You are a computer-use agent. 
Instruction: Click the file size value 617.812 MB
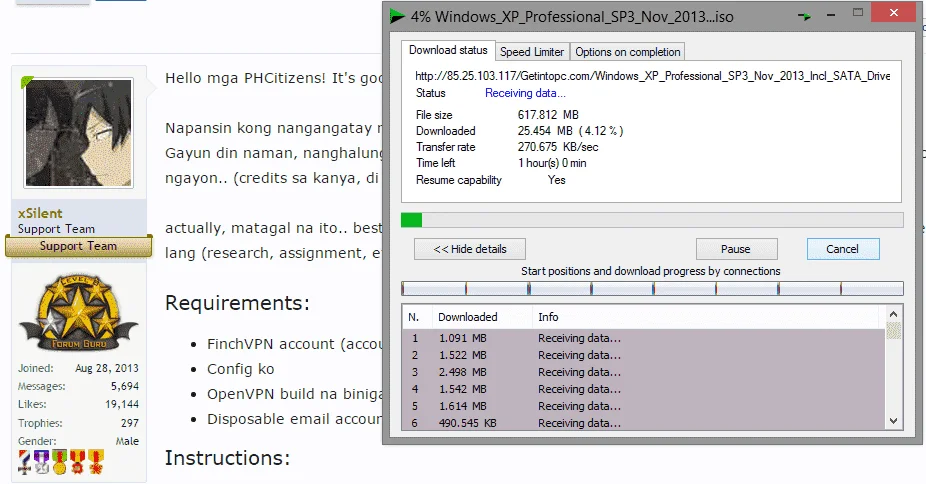(548, 115)
